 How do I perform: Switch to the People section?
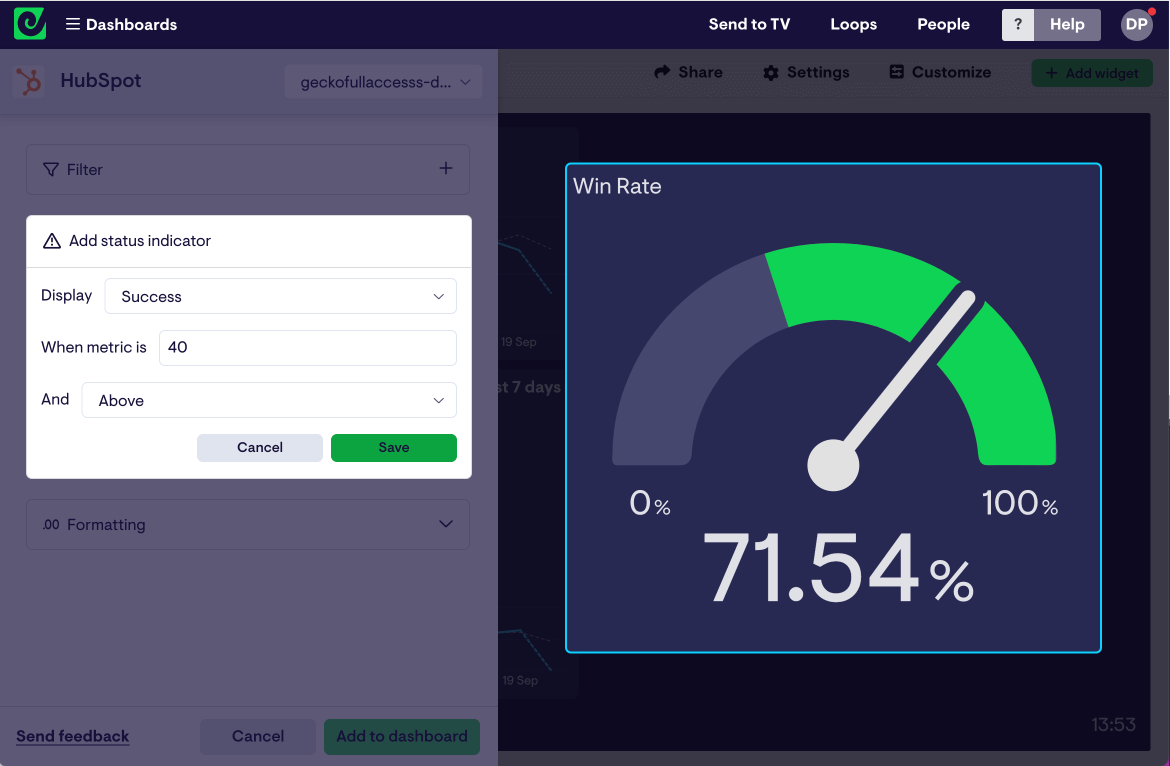pyautogui.click(x=942, y=24)
